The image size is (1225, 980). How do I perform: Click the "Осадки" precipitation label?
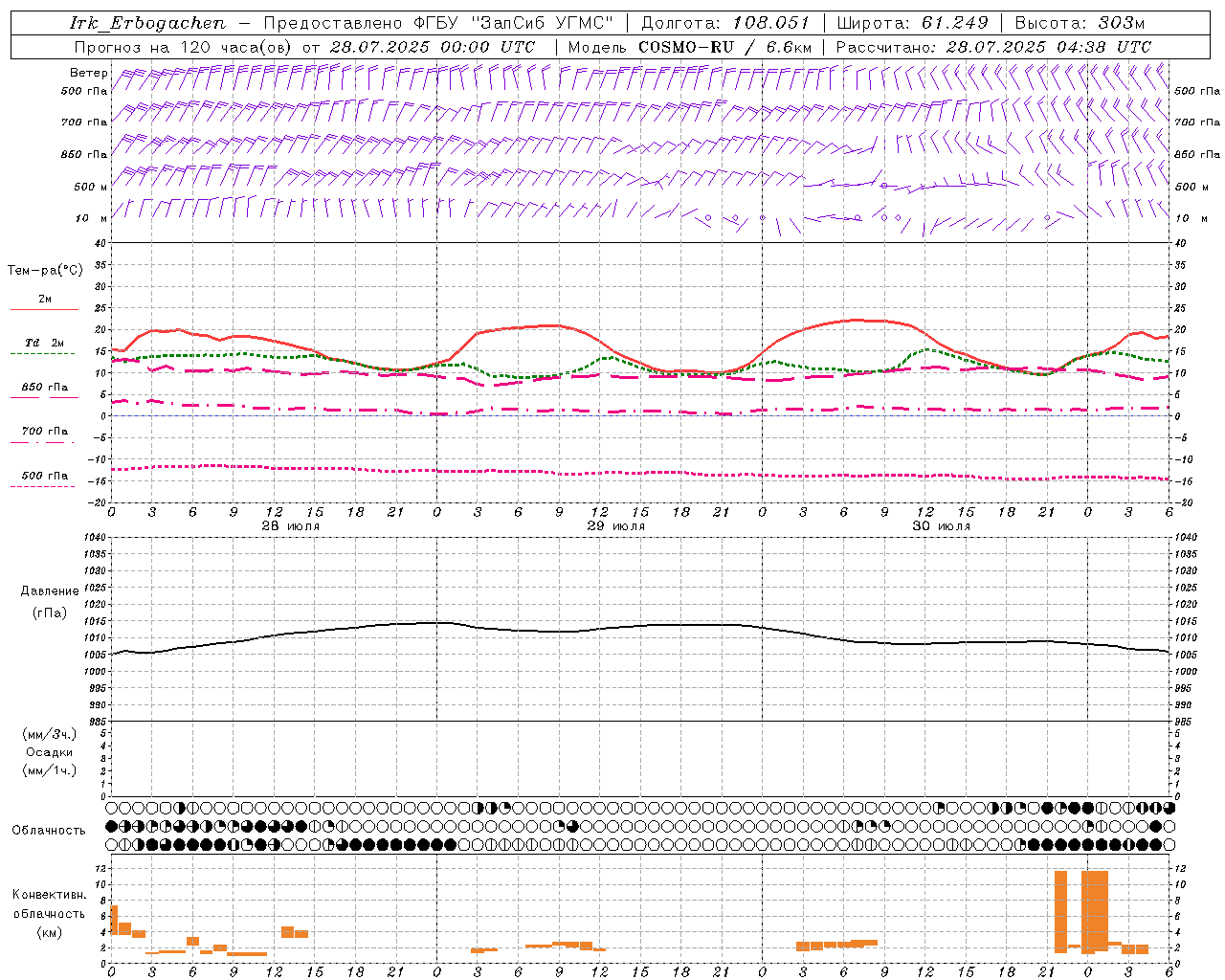[50, 752]
